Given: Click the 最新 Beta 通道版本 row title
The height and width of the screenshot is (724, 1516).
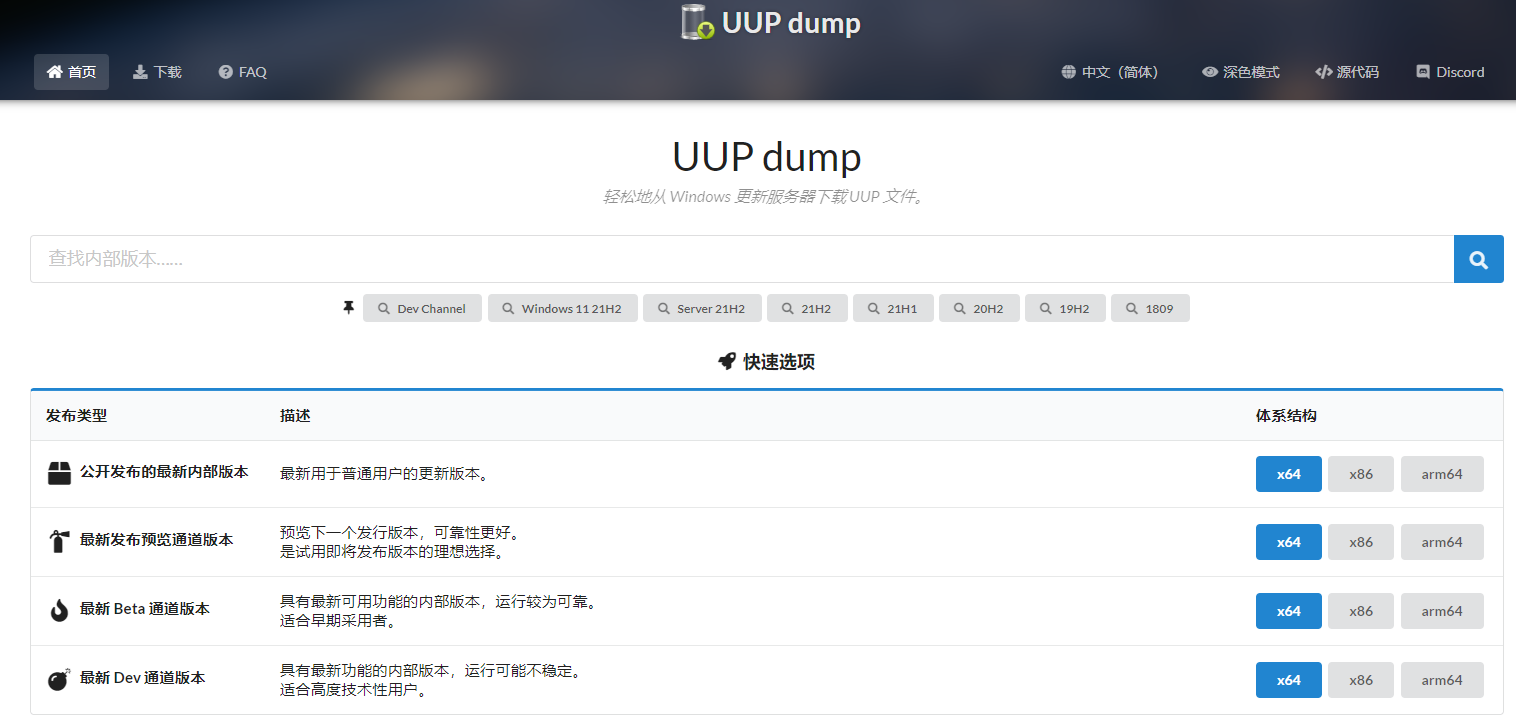Looking at the screenshot, I should click(145, 609).
